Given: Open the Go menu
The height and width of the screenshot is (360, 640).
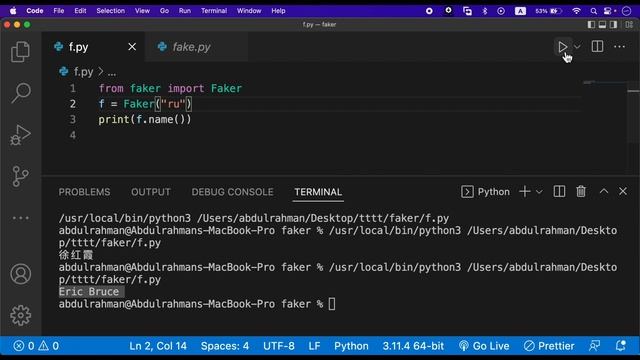Looking at the screenshot, I should (x=164, y=11).
